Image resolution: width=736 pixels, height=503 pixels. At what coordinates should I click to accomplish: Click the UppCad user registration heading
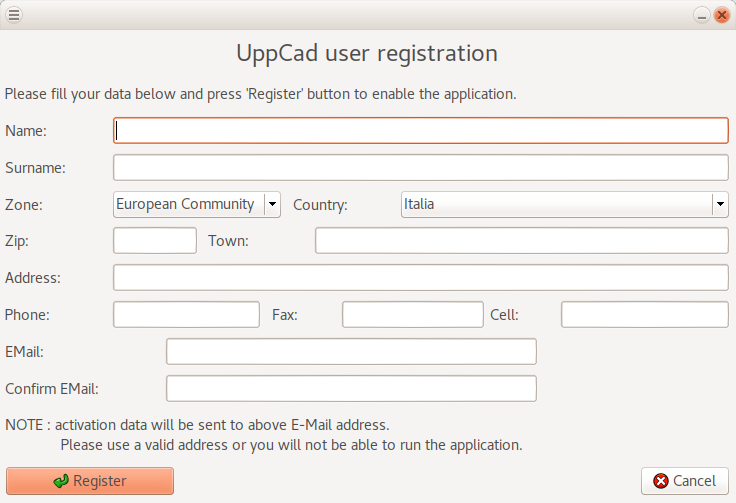[x=367, y=53]
